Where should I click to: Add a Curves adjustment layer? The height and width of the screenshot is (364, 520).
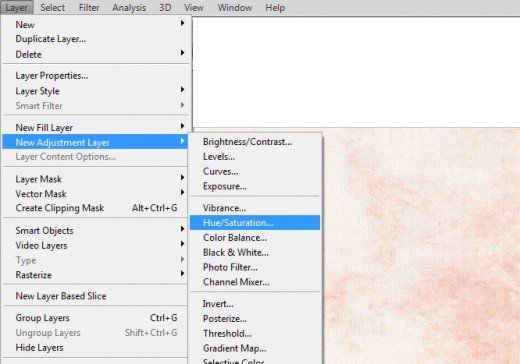255,171
